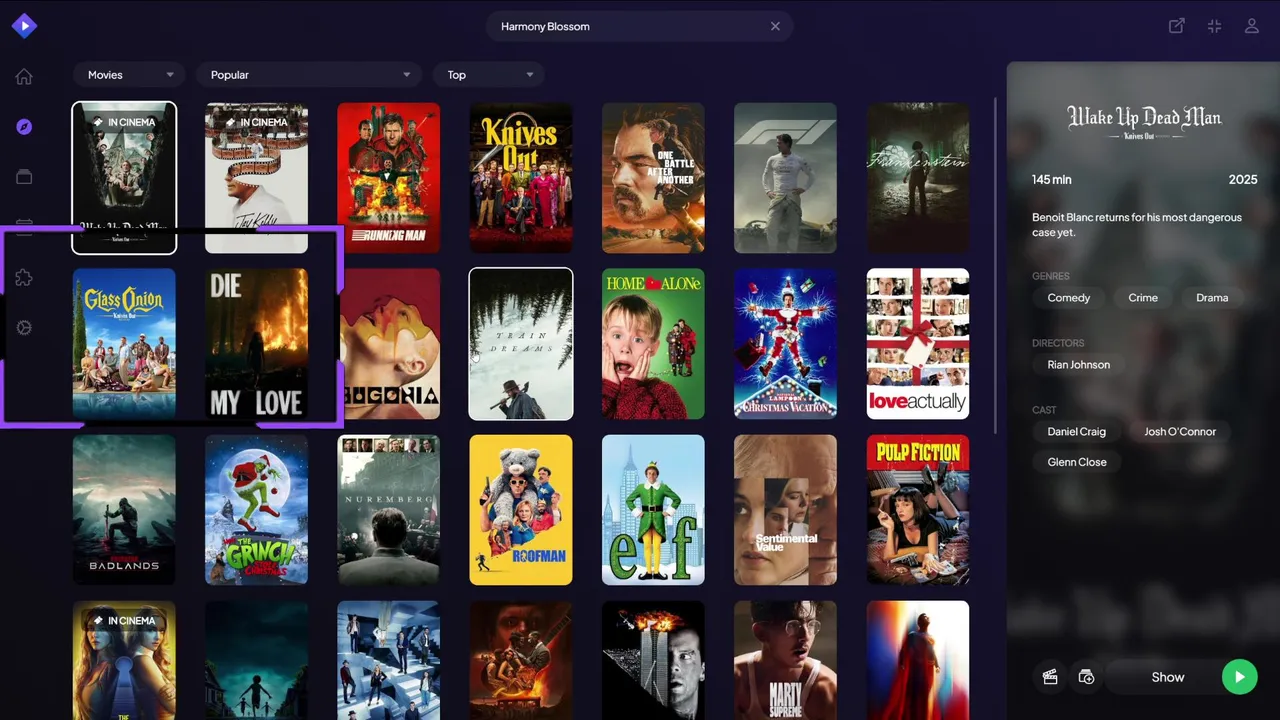Select the Elf poster
The height and width of the screenshot is (720, 1280).
pos(653,510)
